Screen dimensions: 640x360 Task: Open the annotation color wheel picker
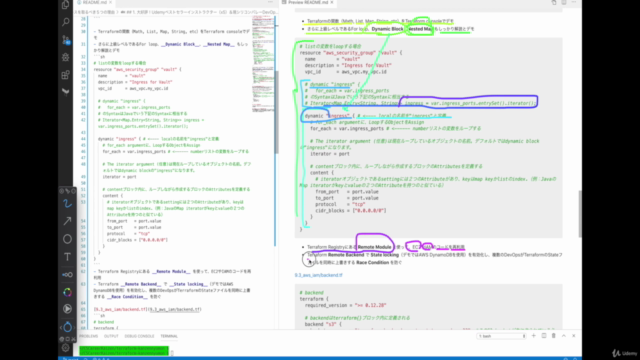tap(67, 292)
